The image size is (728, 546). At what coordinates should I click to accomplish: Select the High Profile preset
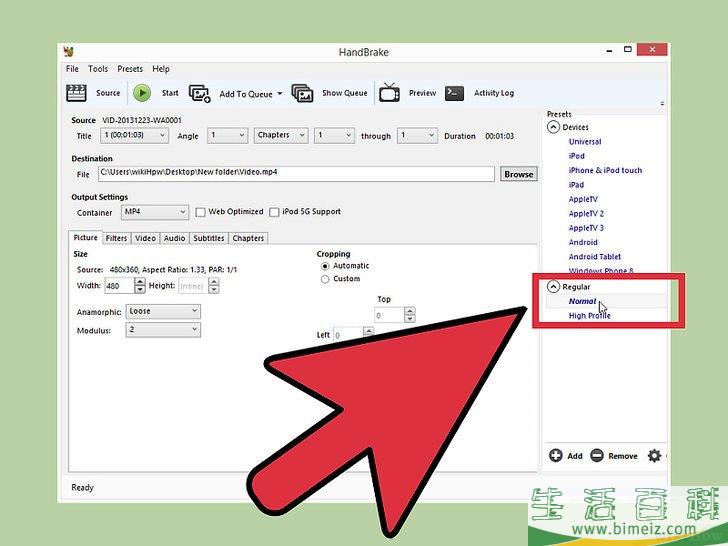coord(590,316)
